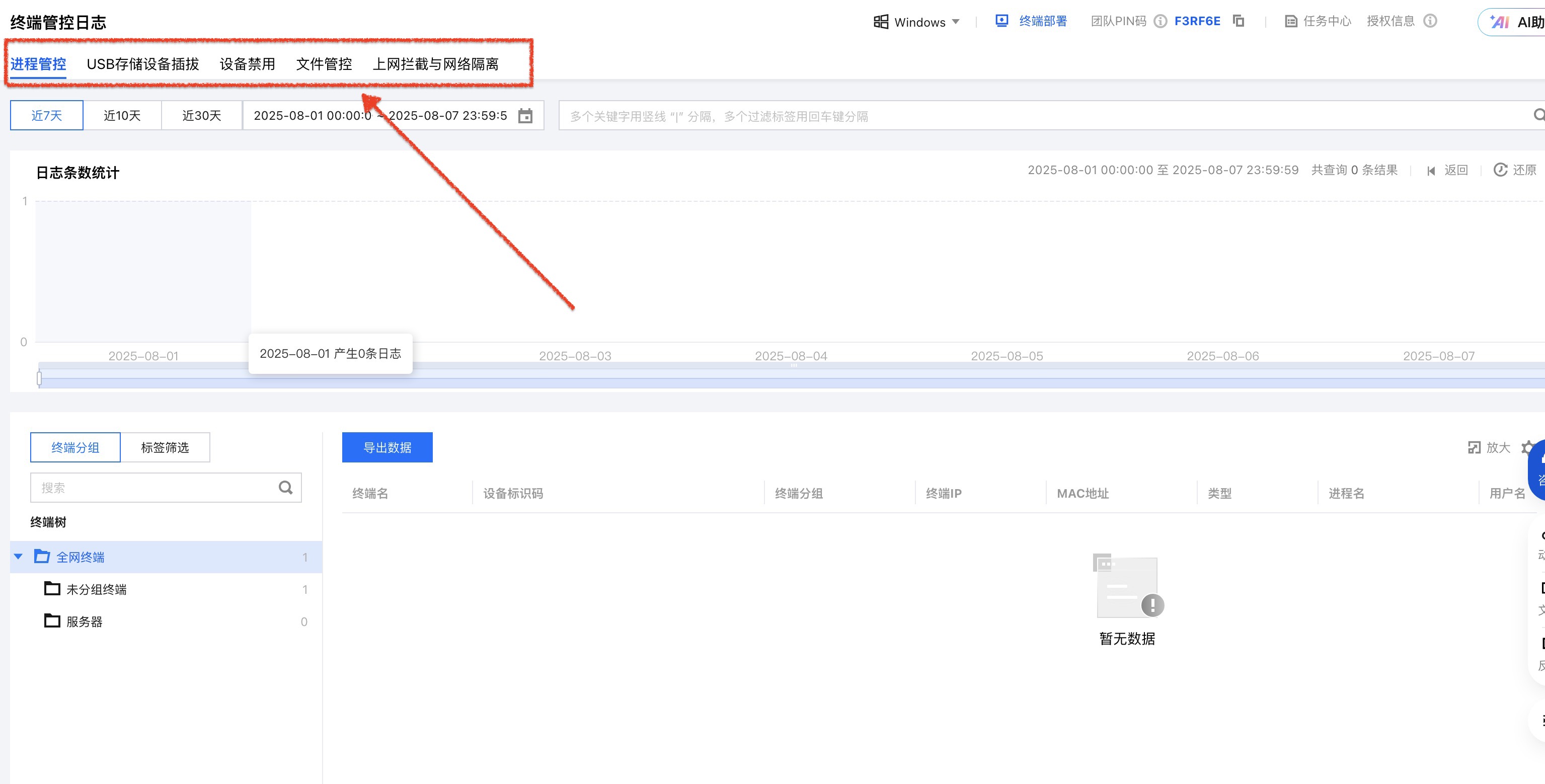Image resolution: width=1545 pixels, height=784 pixels.
Task: Select the 未分组终端 folder
Action: click(96, 590)
